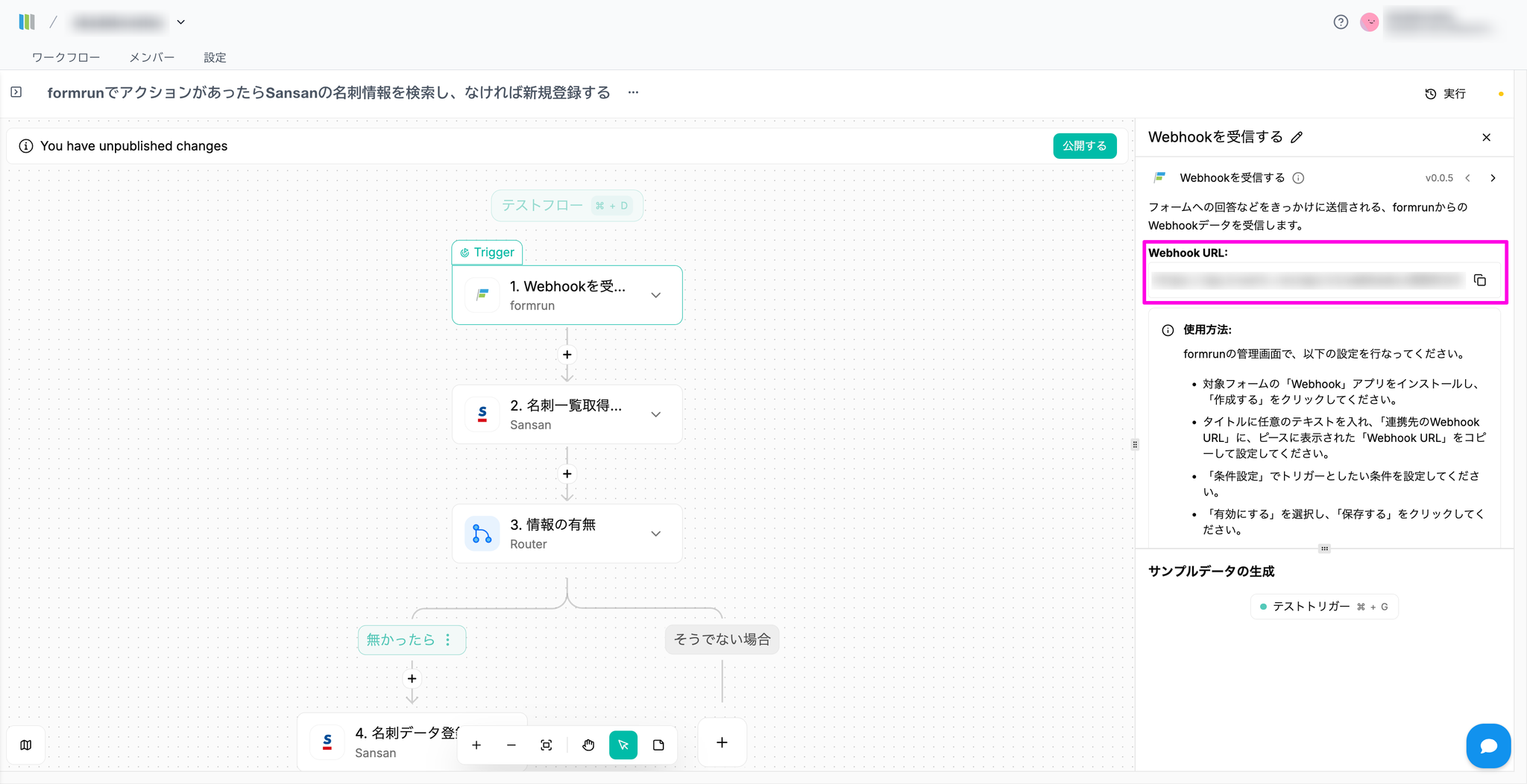
Task: Add a step after the Webhook trigger
Action: tap(567, 355)
